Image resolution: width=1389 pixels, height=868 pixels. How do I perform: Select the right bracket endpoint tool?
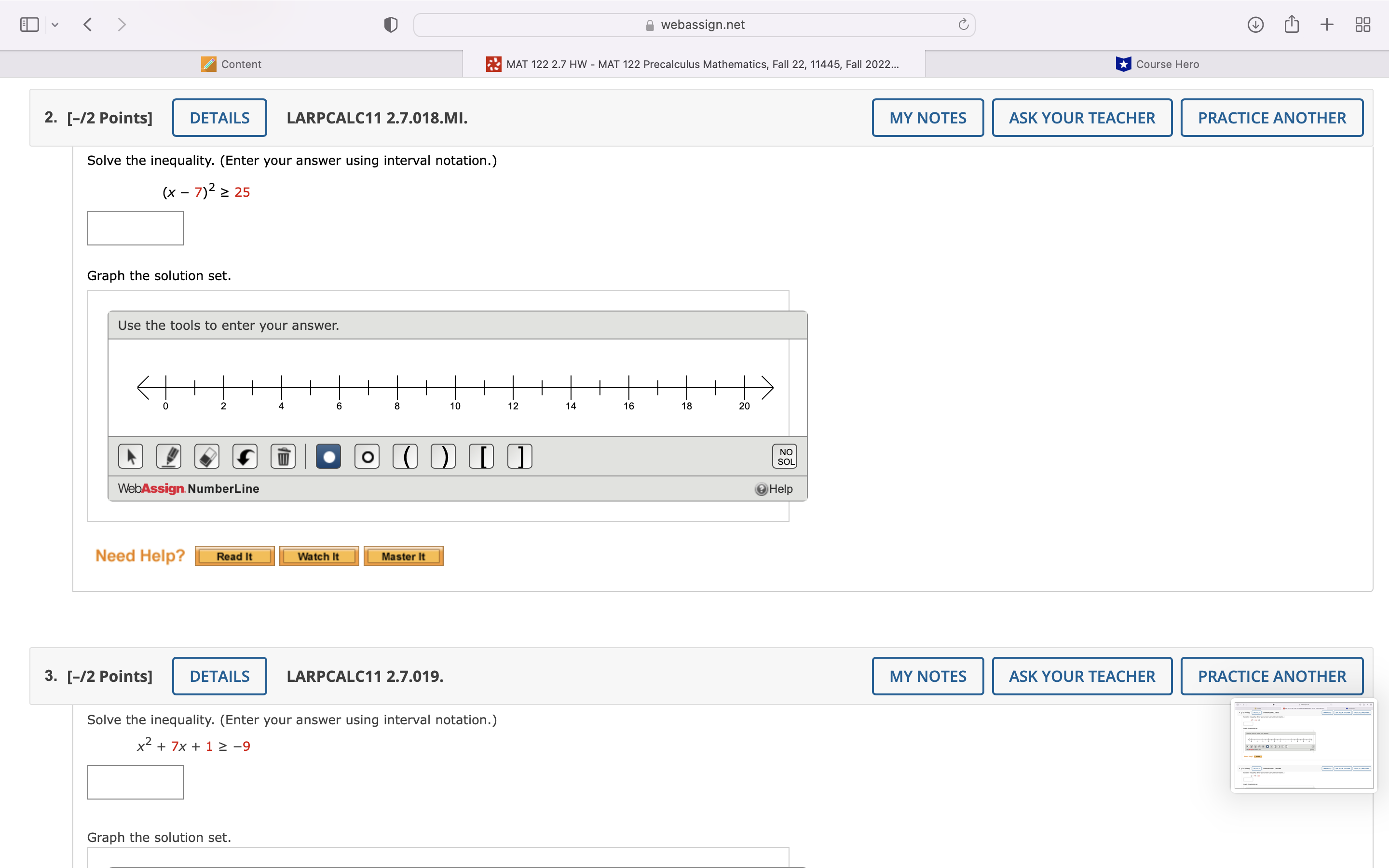point(519,456)
